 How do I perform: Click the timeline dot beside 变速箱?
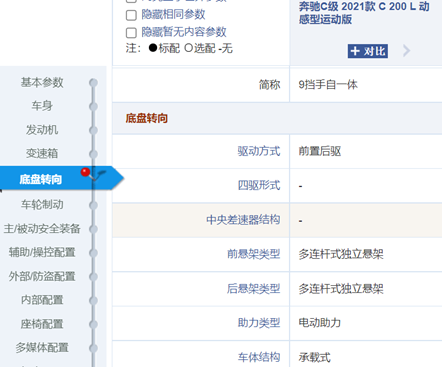pos(93,154)
